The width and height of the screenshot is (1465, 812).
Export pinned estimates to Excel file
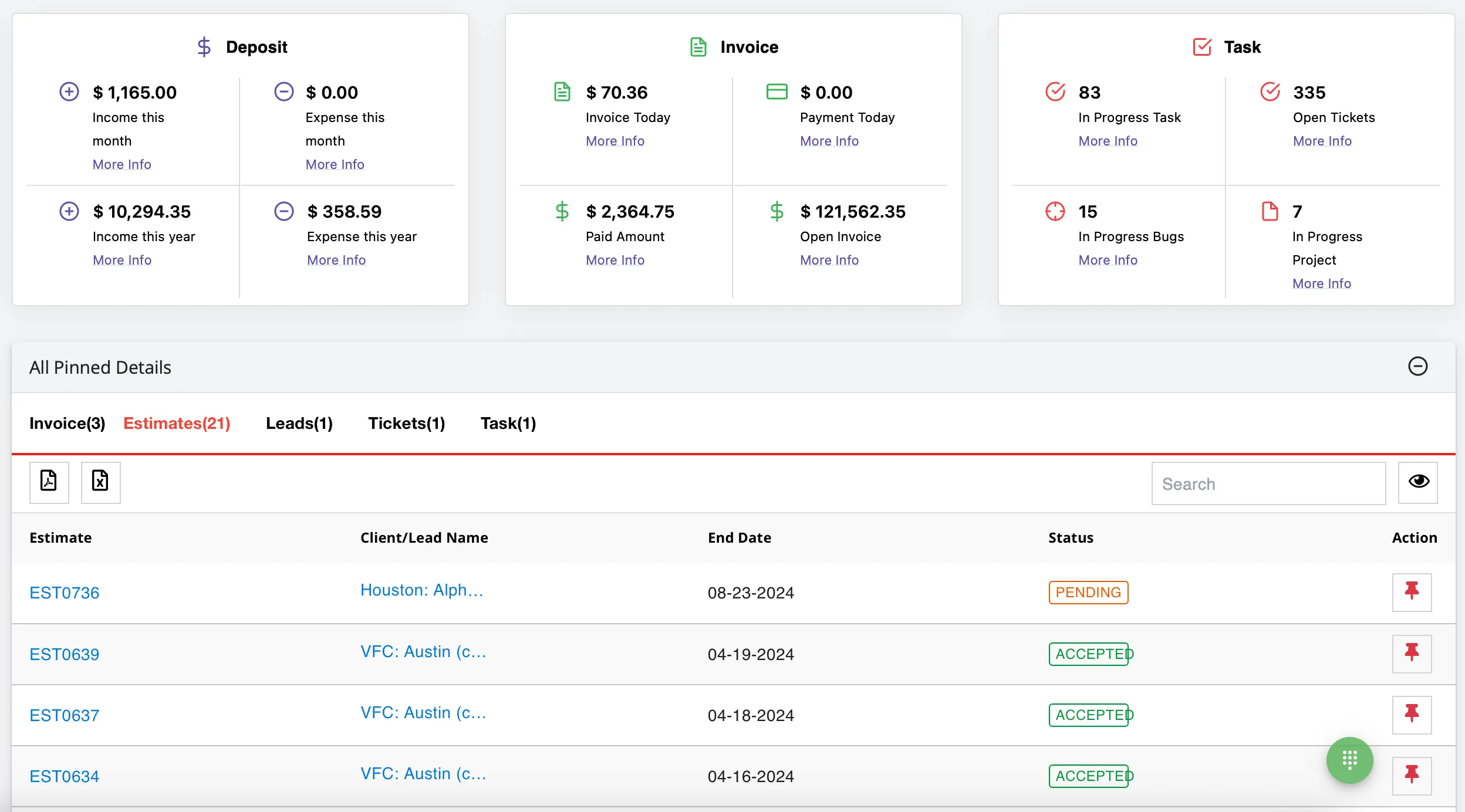100,482
